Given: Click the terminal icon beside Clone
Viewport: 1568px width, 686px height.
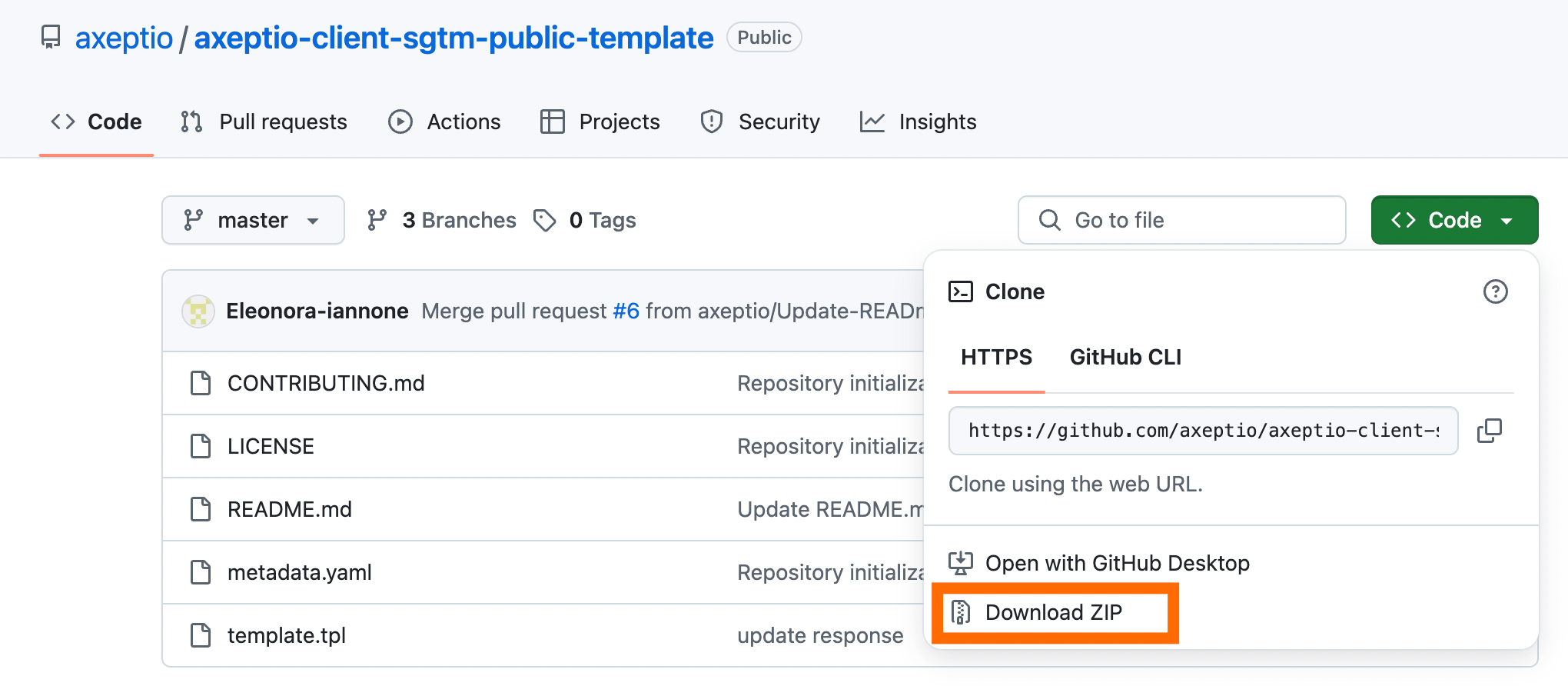Looking at the screenshot, I should click(x=961, y=291).
